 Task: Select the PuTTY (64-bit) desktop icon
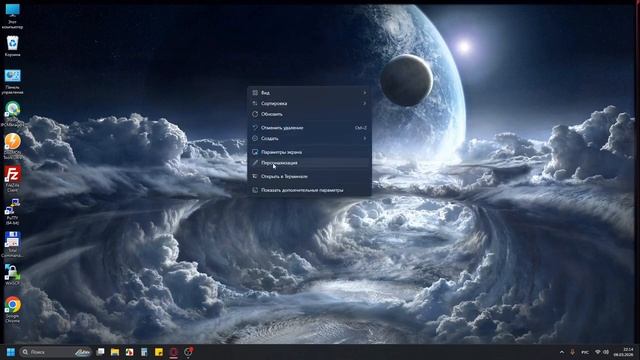(12, 212)
